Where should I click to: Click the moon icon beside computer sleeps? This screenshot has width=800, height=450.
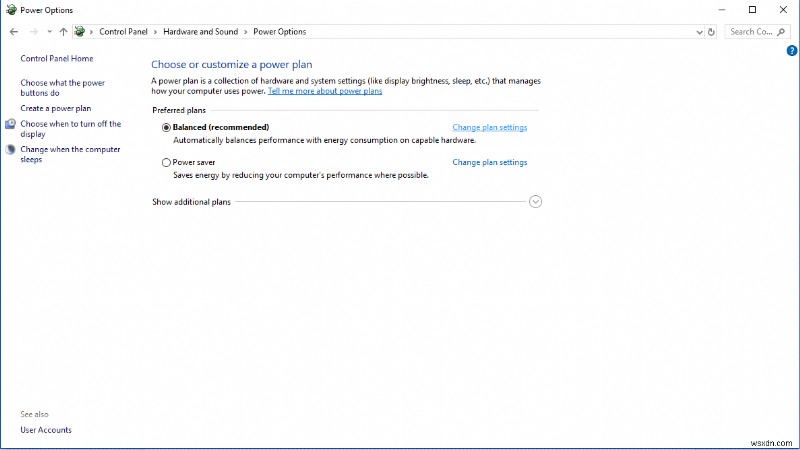pyautogui.click(x=10, y=149)
